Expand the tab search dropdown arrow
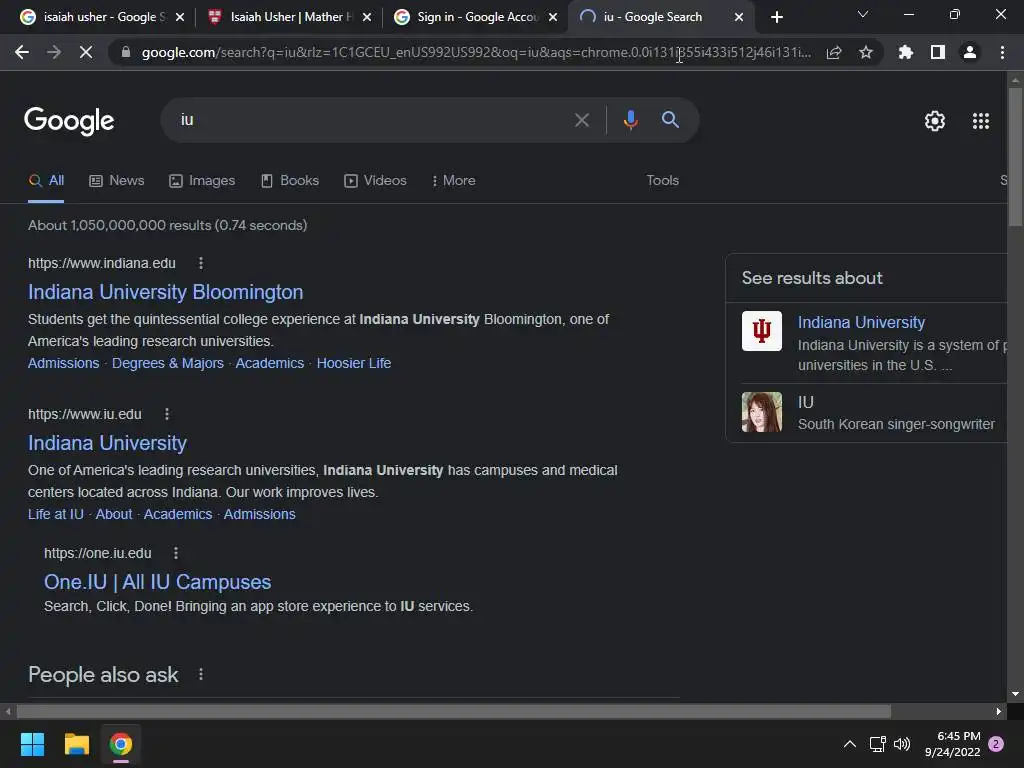This screenshot has height=768, width=1024. pyautogui.click(x=862, y=14)
